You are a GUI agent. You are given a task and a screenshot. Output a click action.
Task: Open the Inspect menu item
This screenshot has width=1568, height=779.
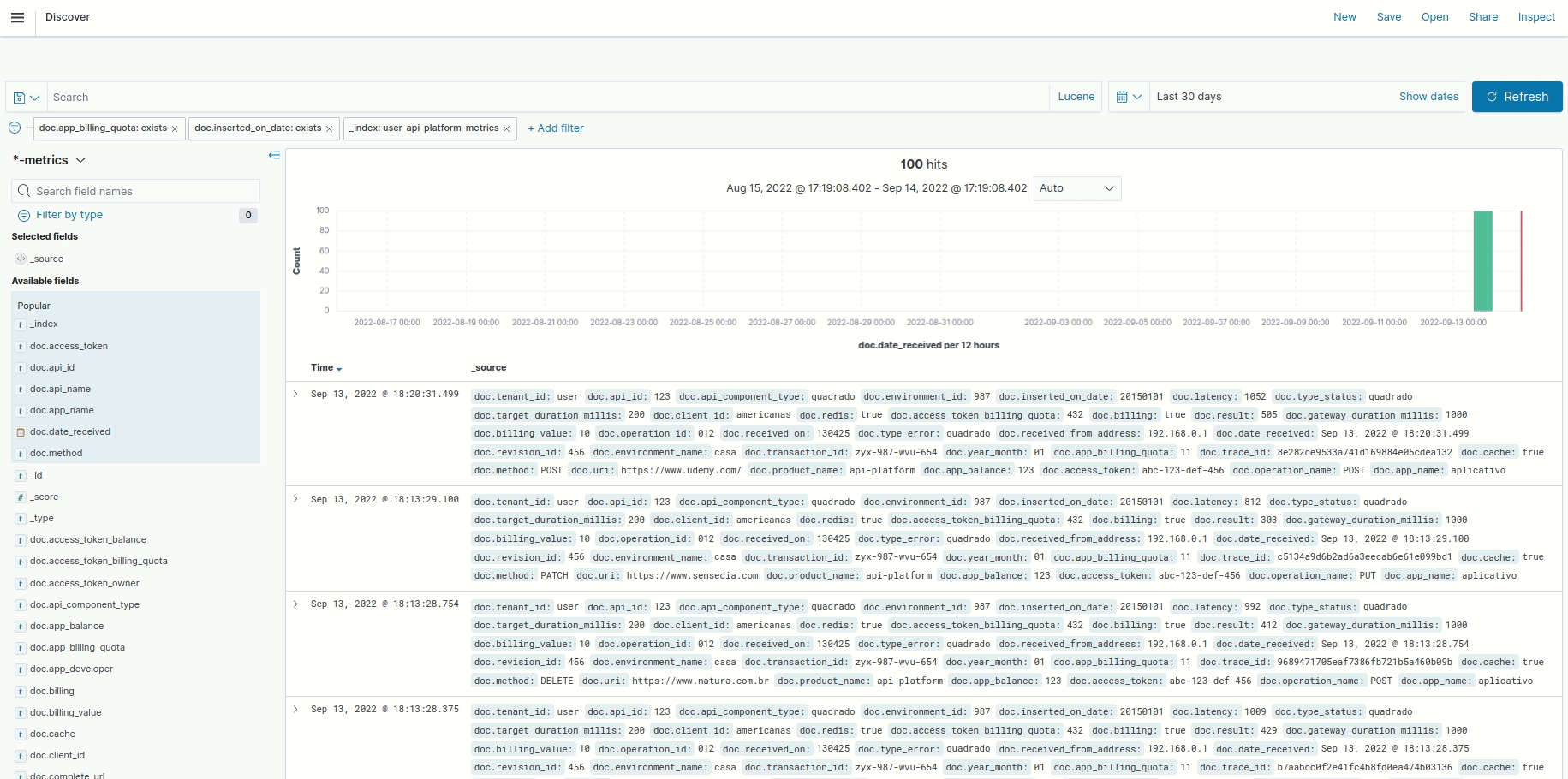[1537, 16]
